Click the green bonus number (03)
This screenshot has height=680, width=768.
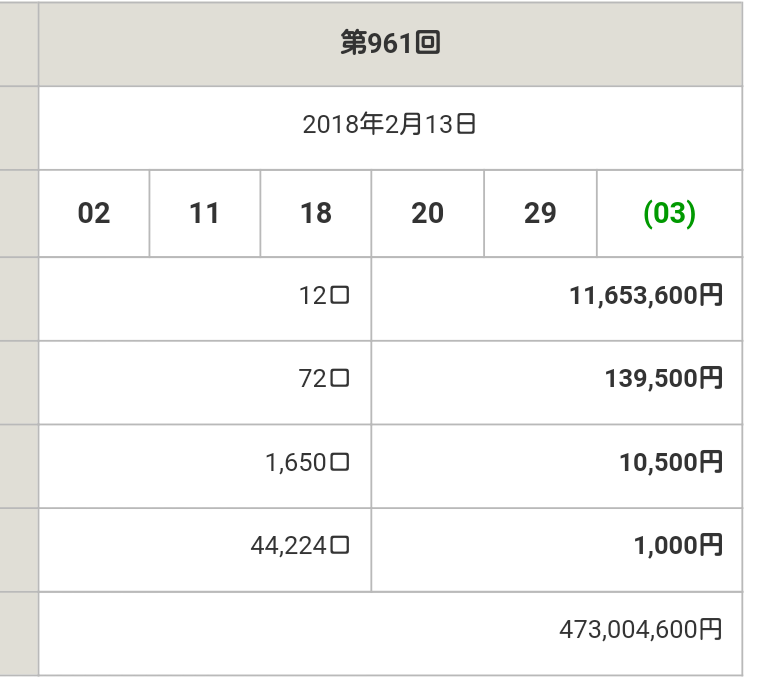[670, 213]
